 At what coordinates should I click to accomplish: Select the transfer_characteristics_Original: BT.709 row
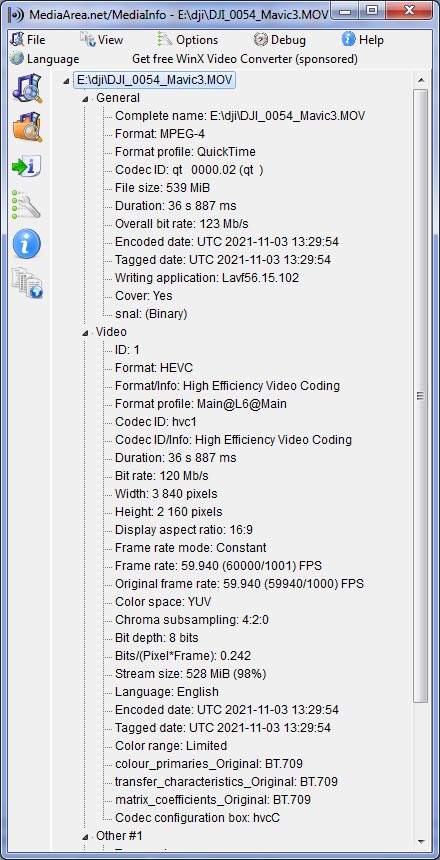(x=226, y=782)
